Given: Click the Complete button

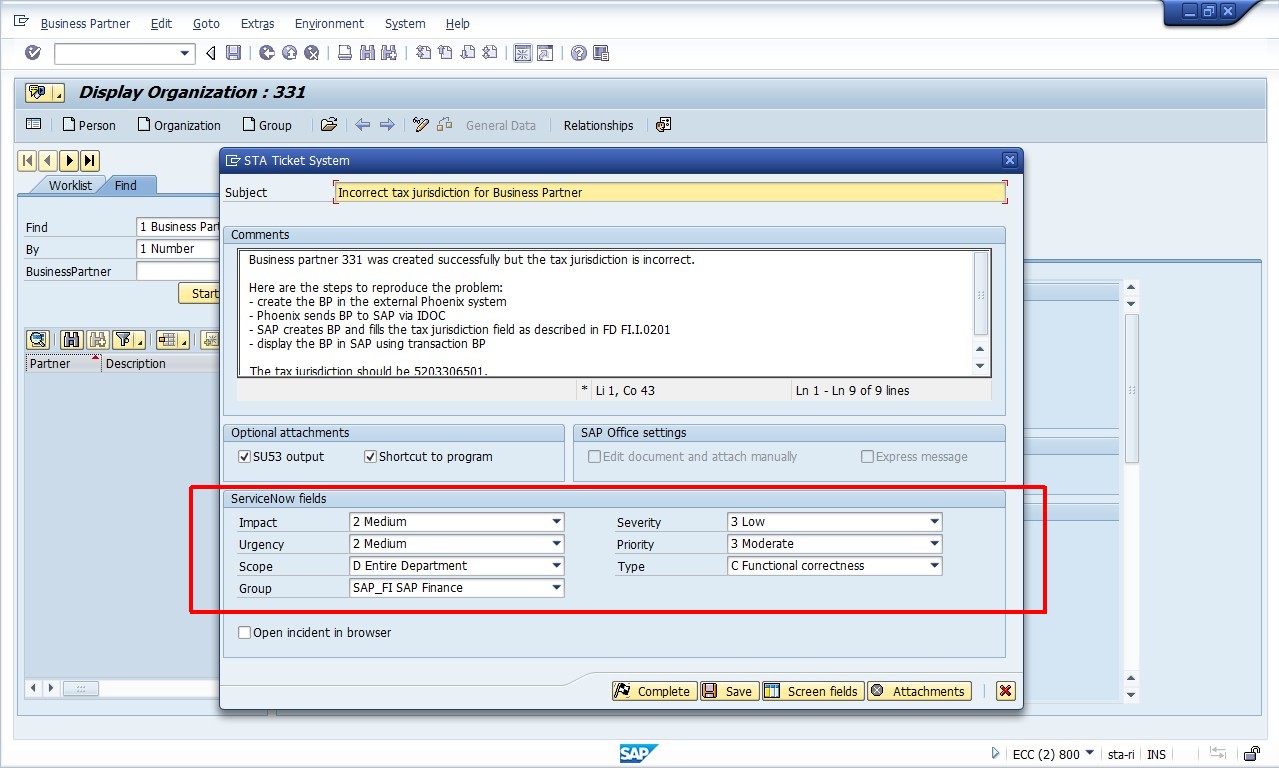Looking at the screenshot, I should pos(654,691).
